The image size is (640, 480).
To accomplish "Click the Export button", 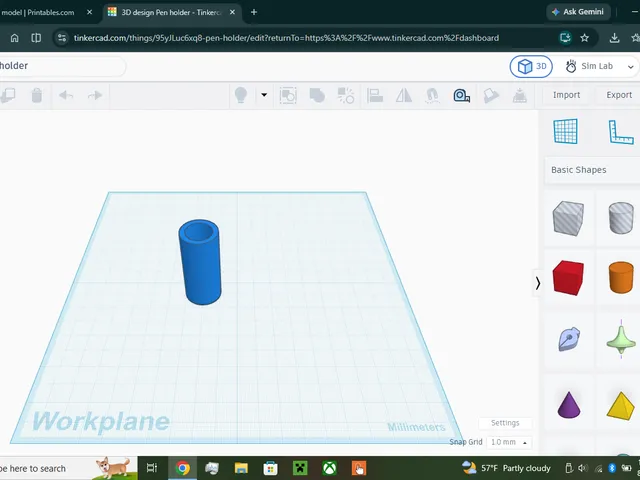I will click(x=618, y=95).
